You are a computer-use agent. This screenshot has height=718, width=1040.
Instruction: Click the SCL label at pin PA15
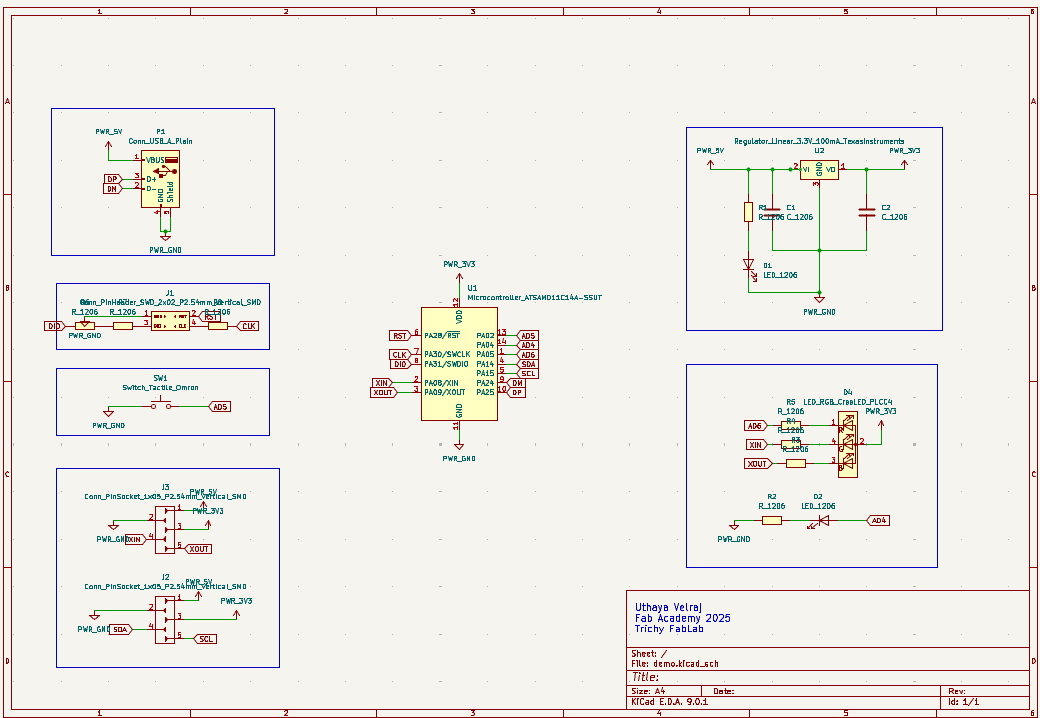(x=527, y=373)
